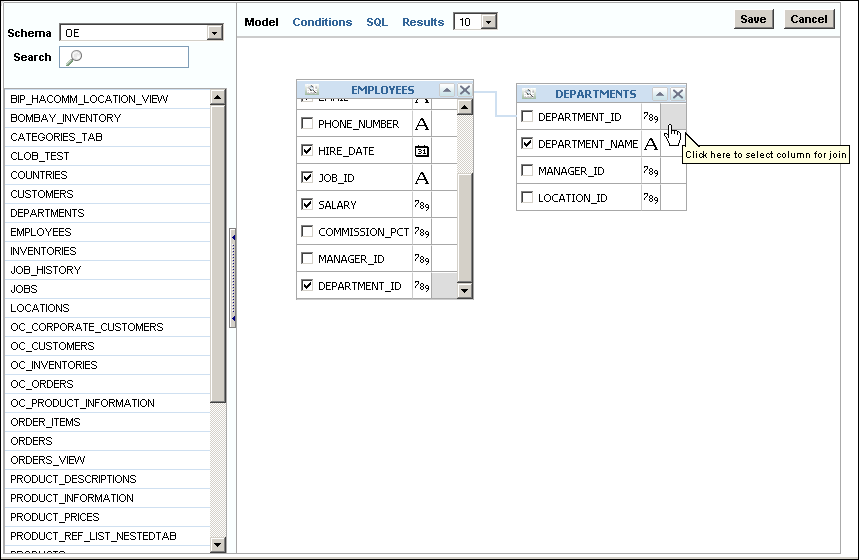Check the PHONE_NUMBER column checkbox
Image resolution: width=859 pixels, height=560 pixels.
(307, 123)
